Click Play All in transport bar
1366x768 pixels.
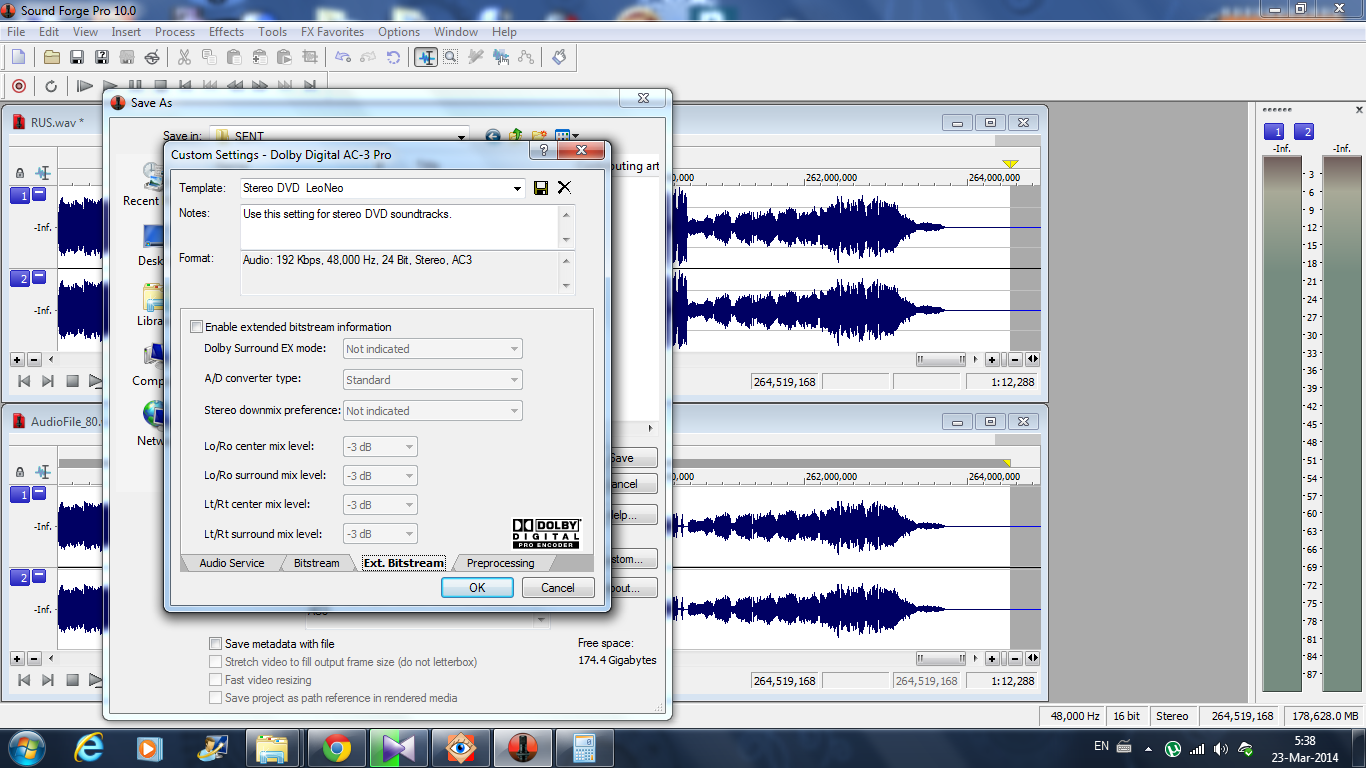coord(85,86)
